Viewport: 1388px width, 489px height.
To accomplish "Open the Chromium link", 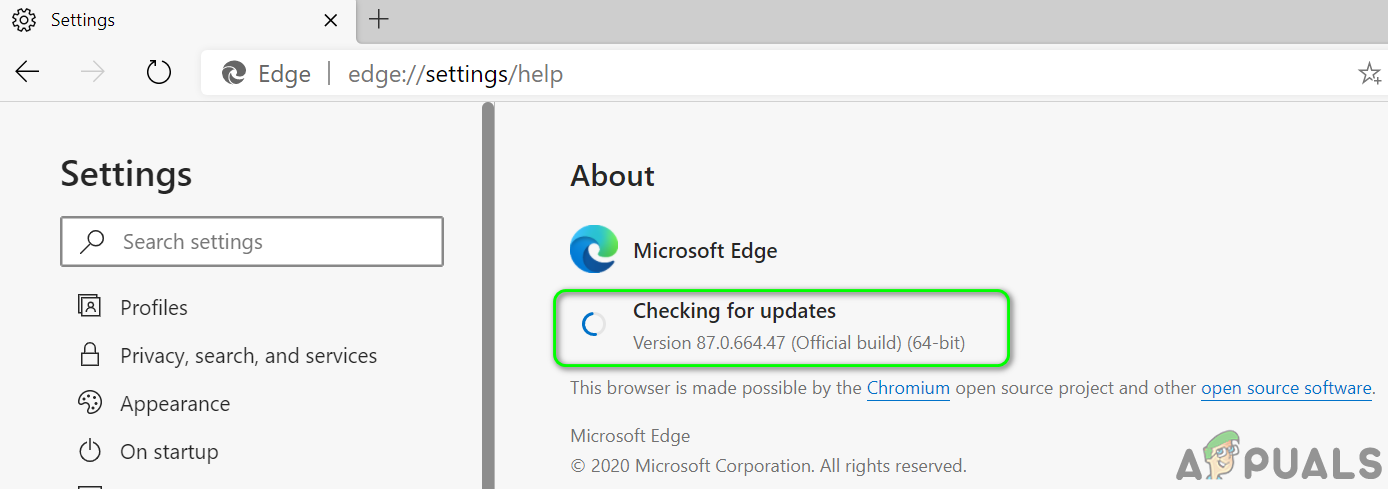I will point(908,388).
